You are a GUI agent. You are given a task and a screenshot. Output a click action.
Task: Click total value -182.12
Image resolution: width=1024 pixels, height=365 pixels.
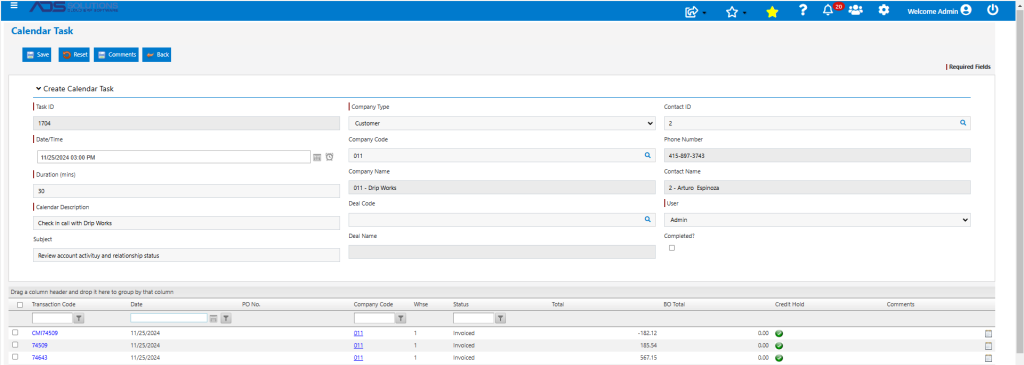point(647,333)
